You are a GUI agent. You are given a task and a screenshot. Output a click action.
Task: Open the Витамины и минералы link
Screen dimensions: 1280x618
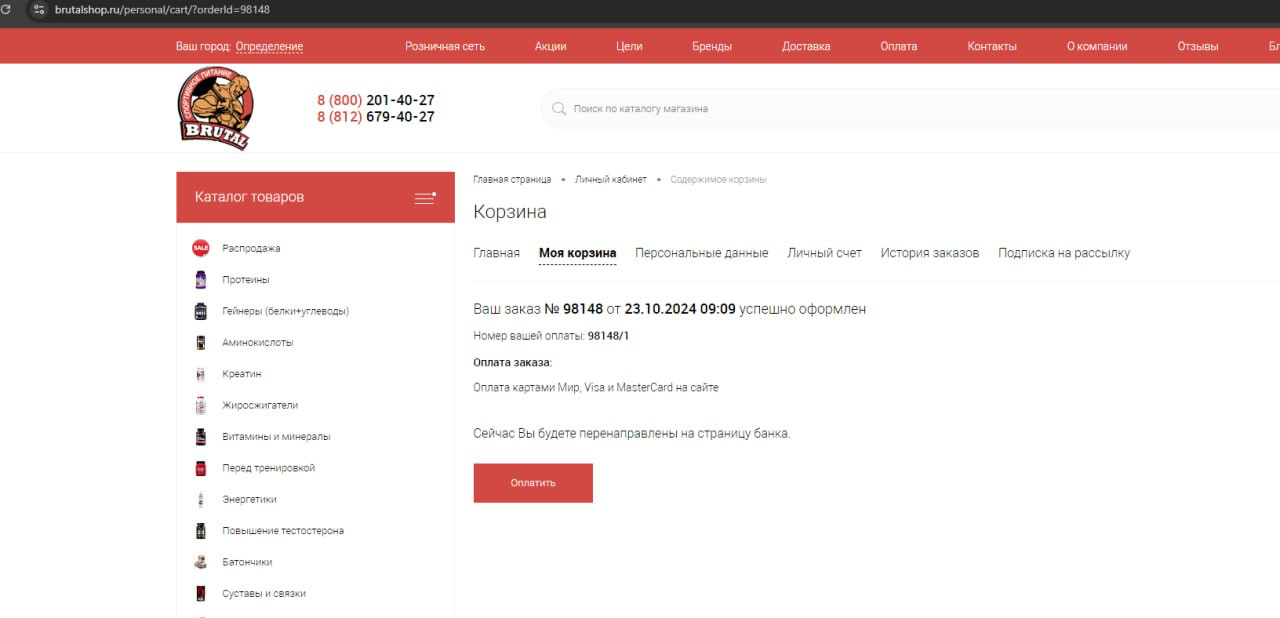[276, 437]
